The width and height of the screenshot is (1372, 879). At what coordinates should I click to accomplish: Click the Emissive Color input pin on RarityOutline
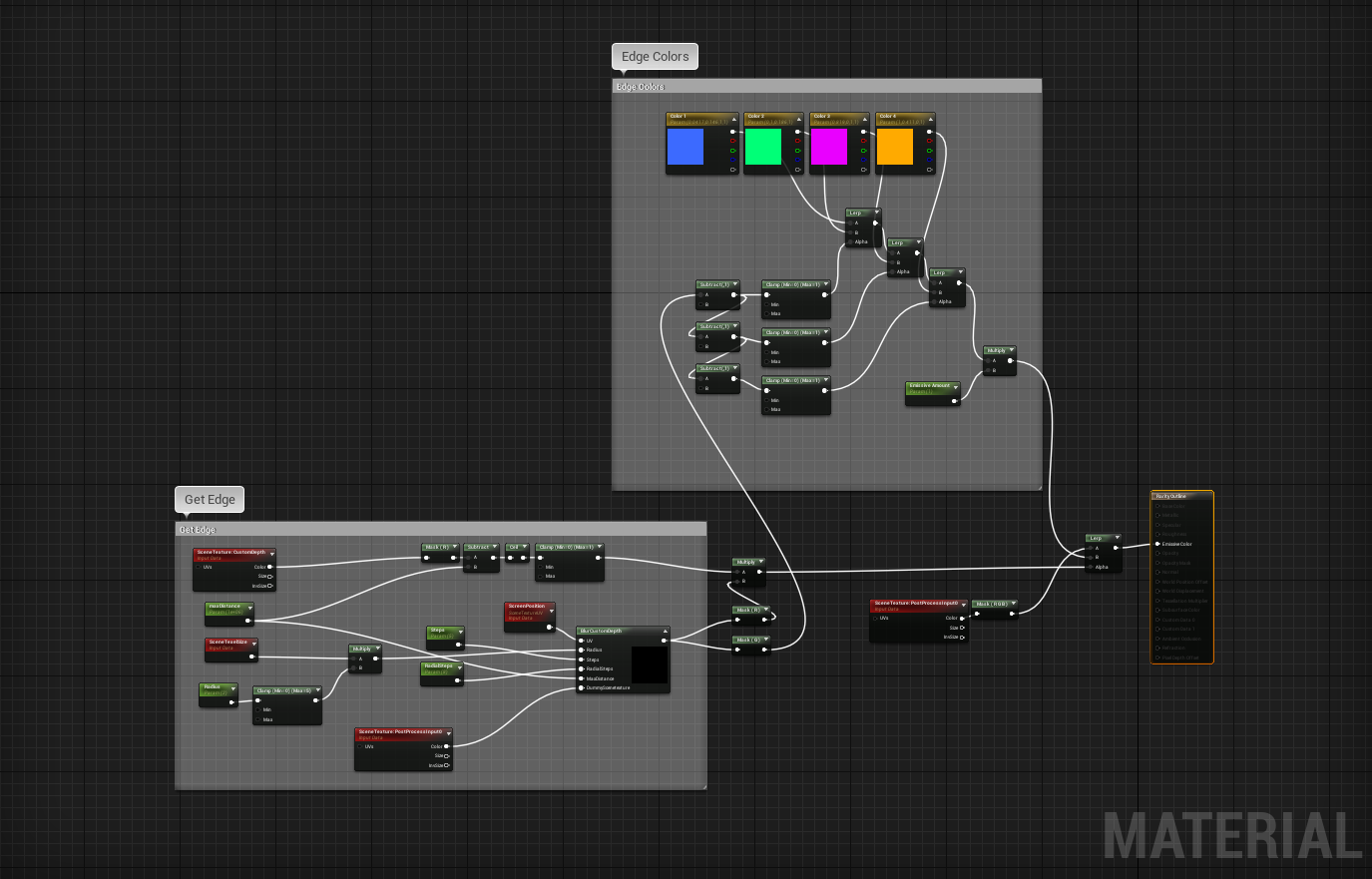[1157, 544]
